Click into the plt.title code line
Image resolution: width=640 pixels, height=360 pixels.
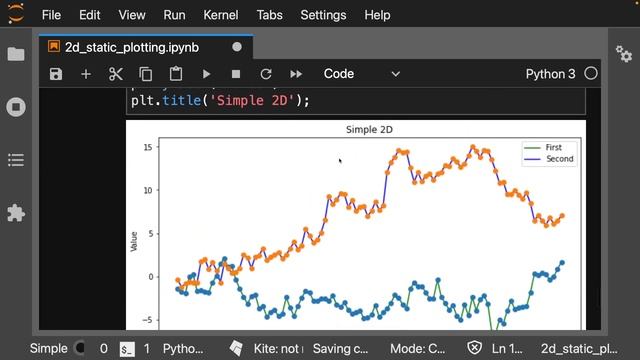[220, 100]
